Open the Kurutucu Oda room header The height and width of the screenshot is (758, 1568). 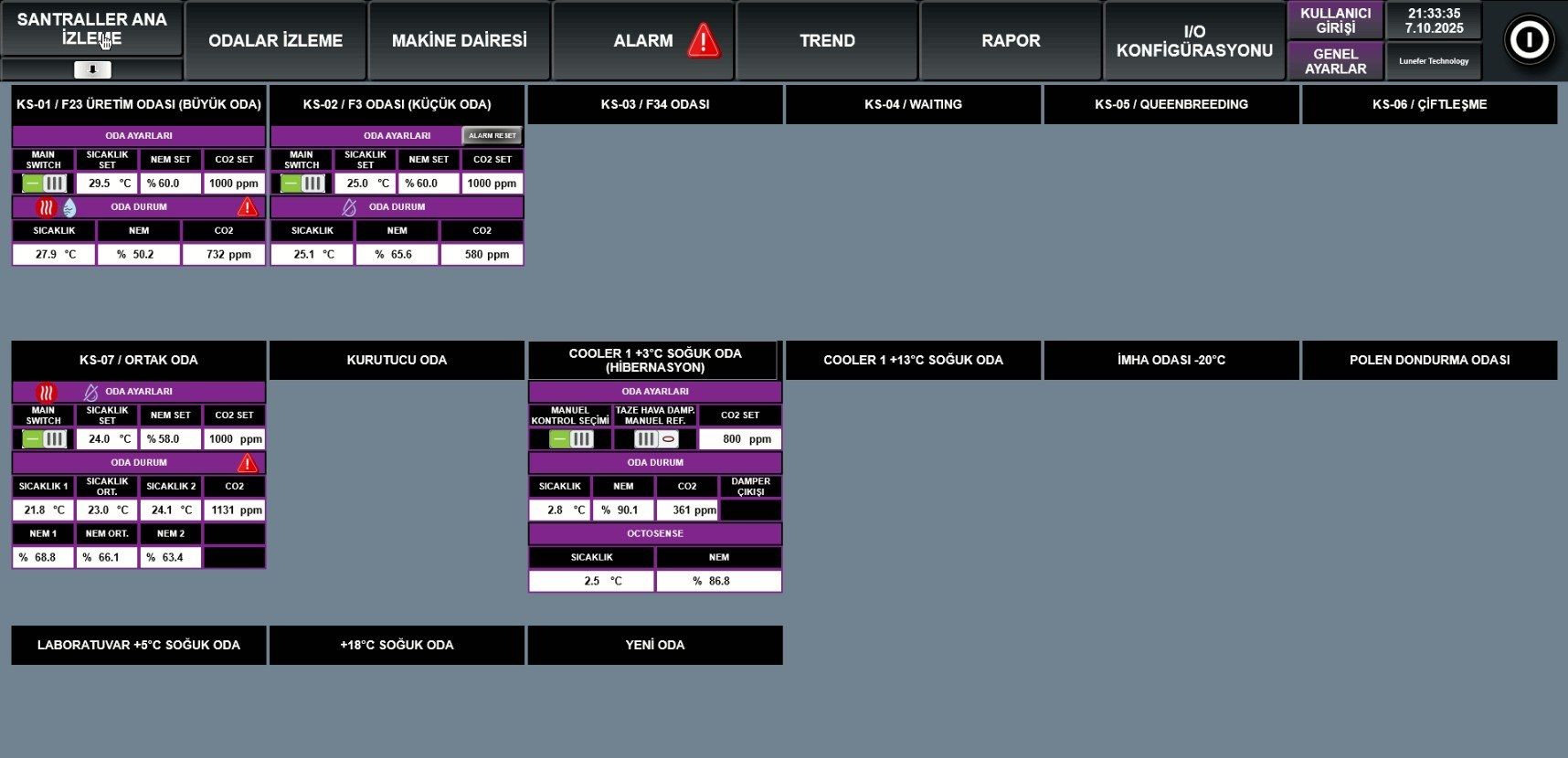pos(397,360)
